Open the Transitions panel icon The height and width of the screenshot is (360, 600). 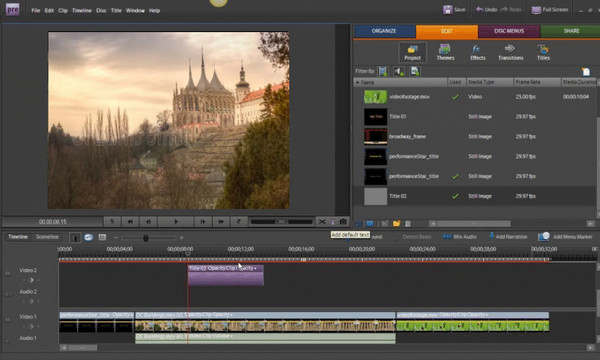pos(510,52)
